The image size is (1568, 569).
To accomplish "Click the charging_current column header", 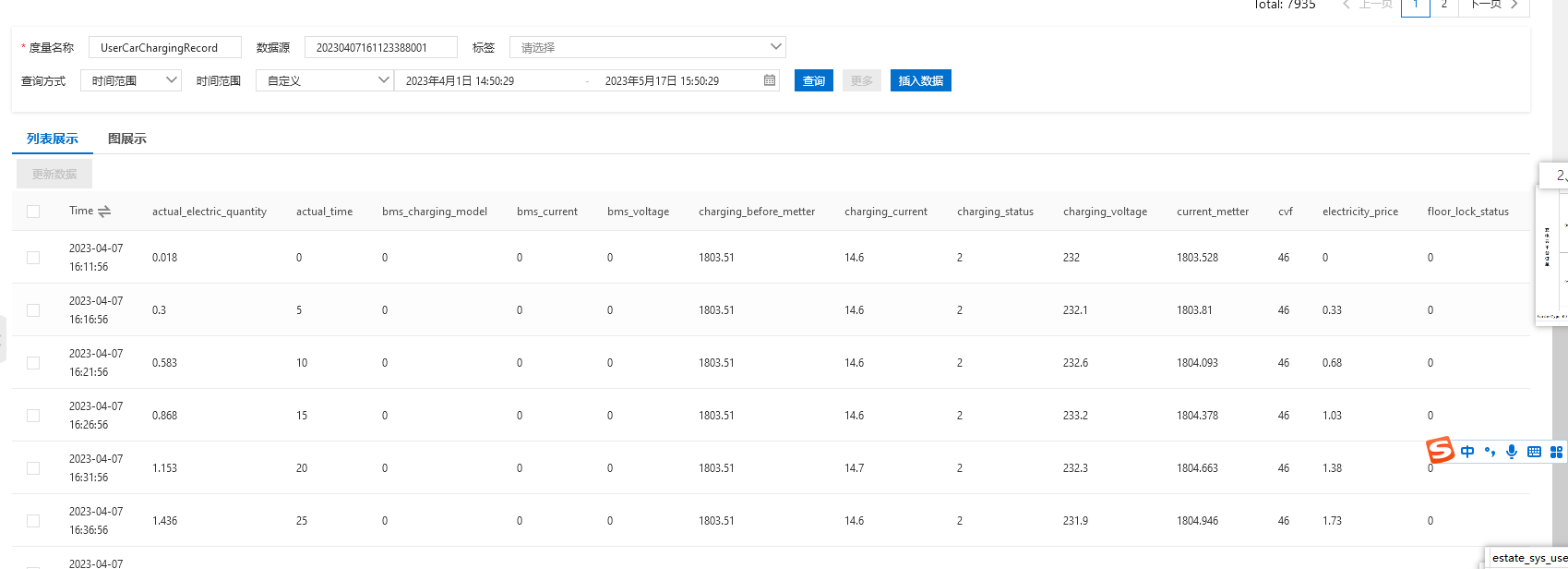I will [886, 212].
